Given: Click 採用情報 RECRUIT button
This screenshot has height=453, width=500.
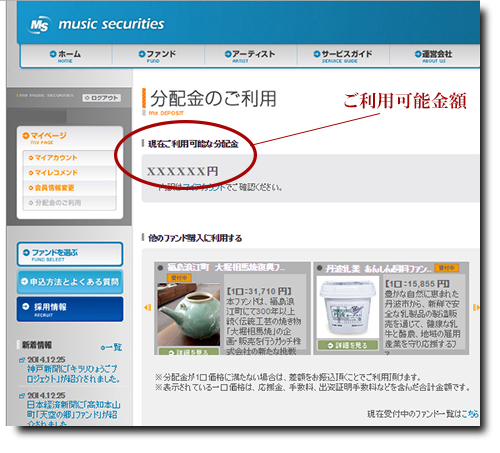Looking at the screenshot, I should [70, 309].
